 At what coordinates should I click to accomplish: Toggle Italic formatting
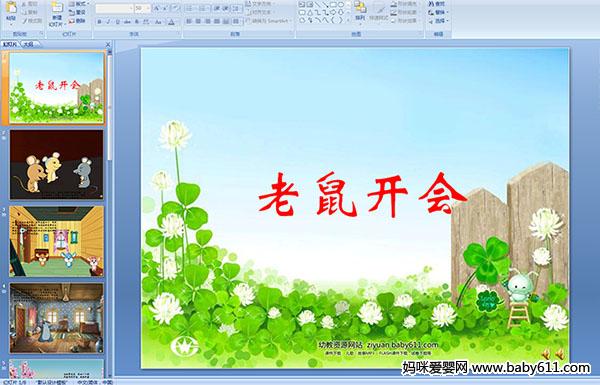click(x=109, y=22)
